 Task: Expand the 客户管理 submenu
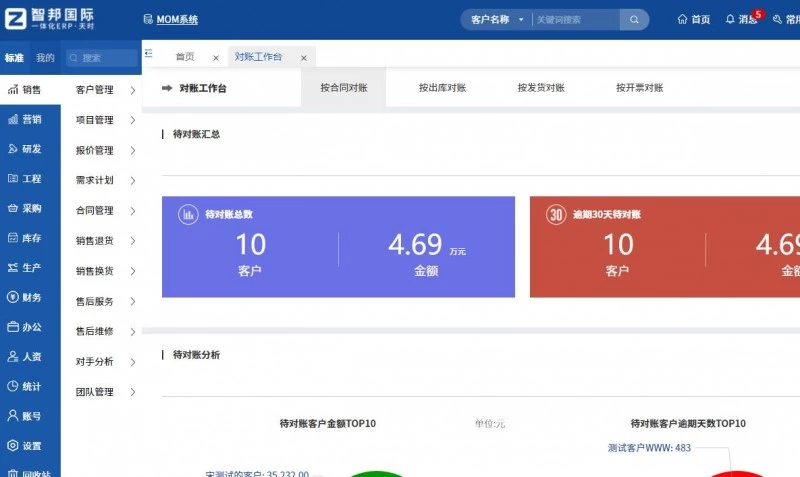pyautogui.click(x=132, y=90)
